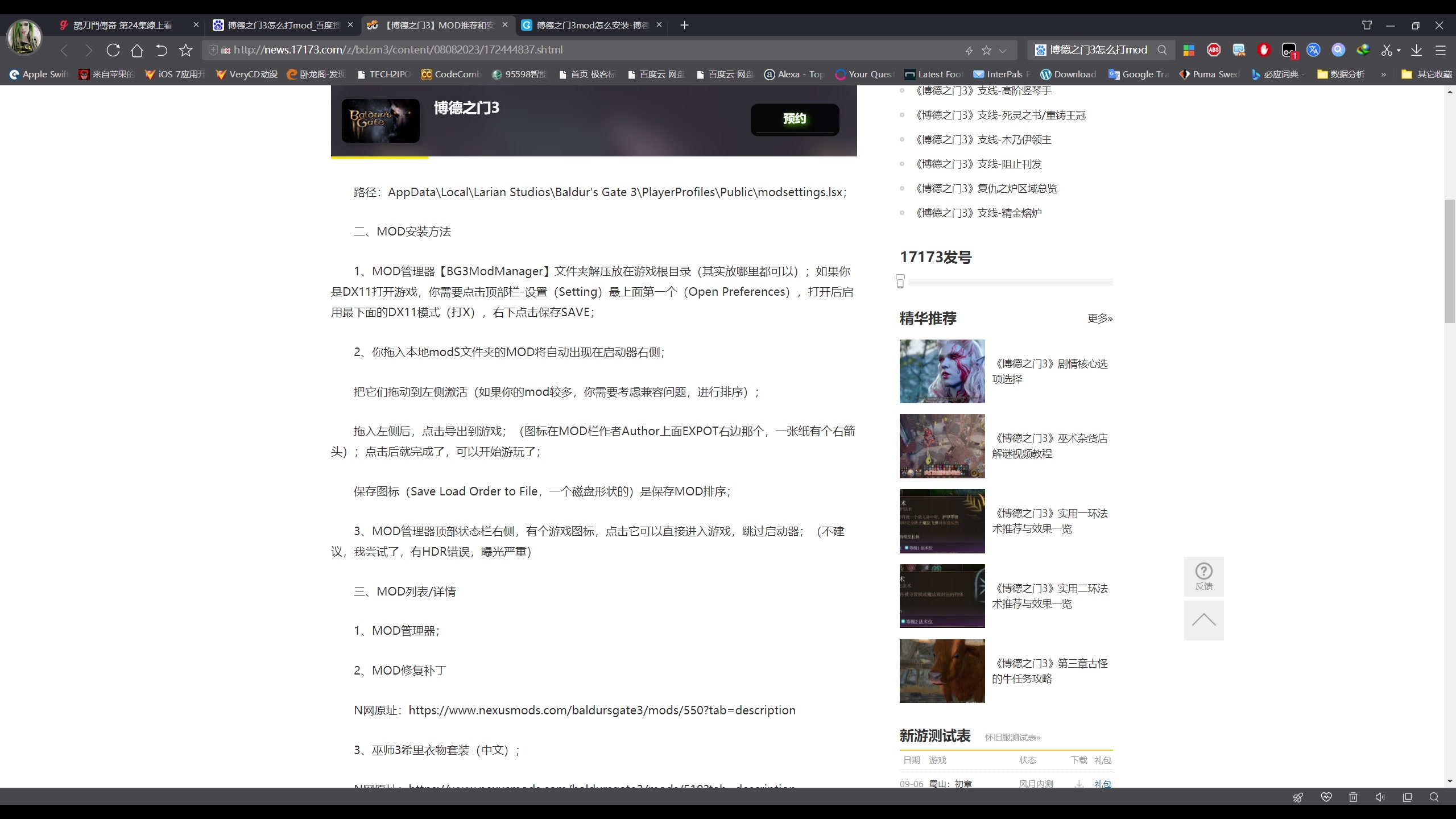This screenshot has width=1456, height=819.
Task: Open the red stop-hand blocker extension
Action: click(x=1264, y=50)
